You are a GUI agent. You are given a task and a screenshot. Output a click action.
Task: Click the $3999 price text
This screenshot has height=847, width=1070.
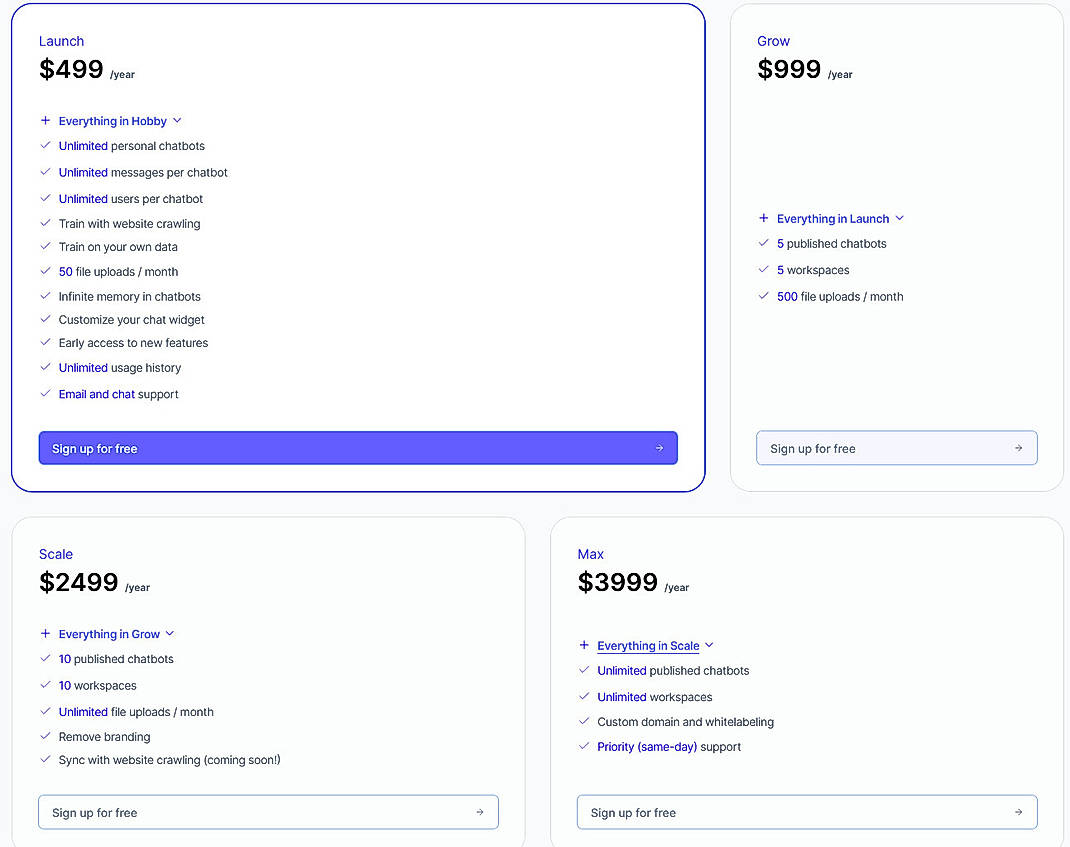(618, 582)
